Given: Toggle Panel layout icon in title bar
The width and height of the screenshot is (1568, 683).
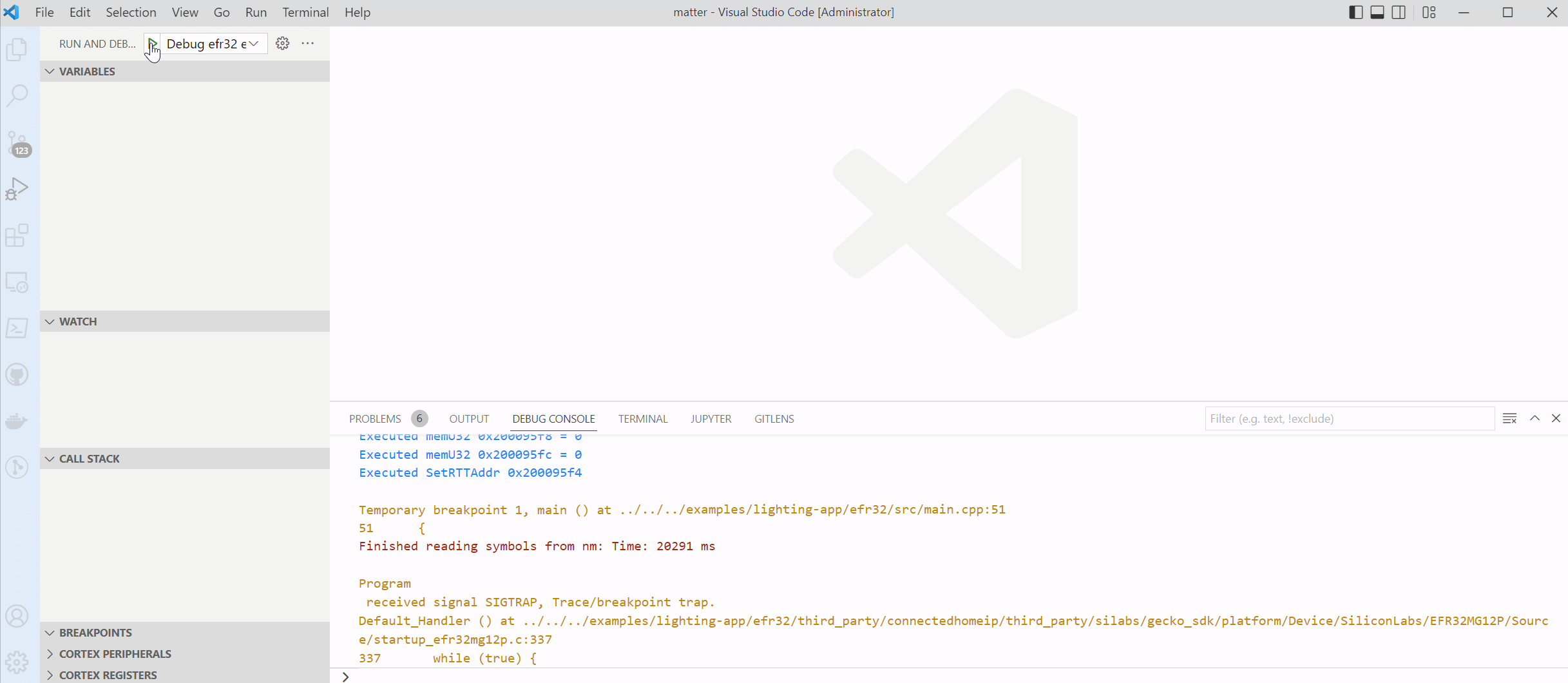Looking at the screenshot, I should pos(1377,12).
